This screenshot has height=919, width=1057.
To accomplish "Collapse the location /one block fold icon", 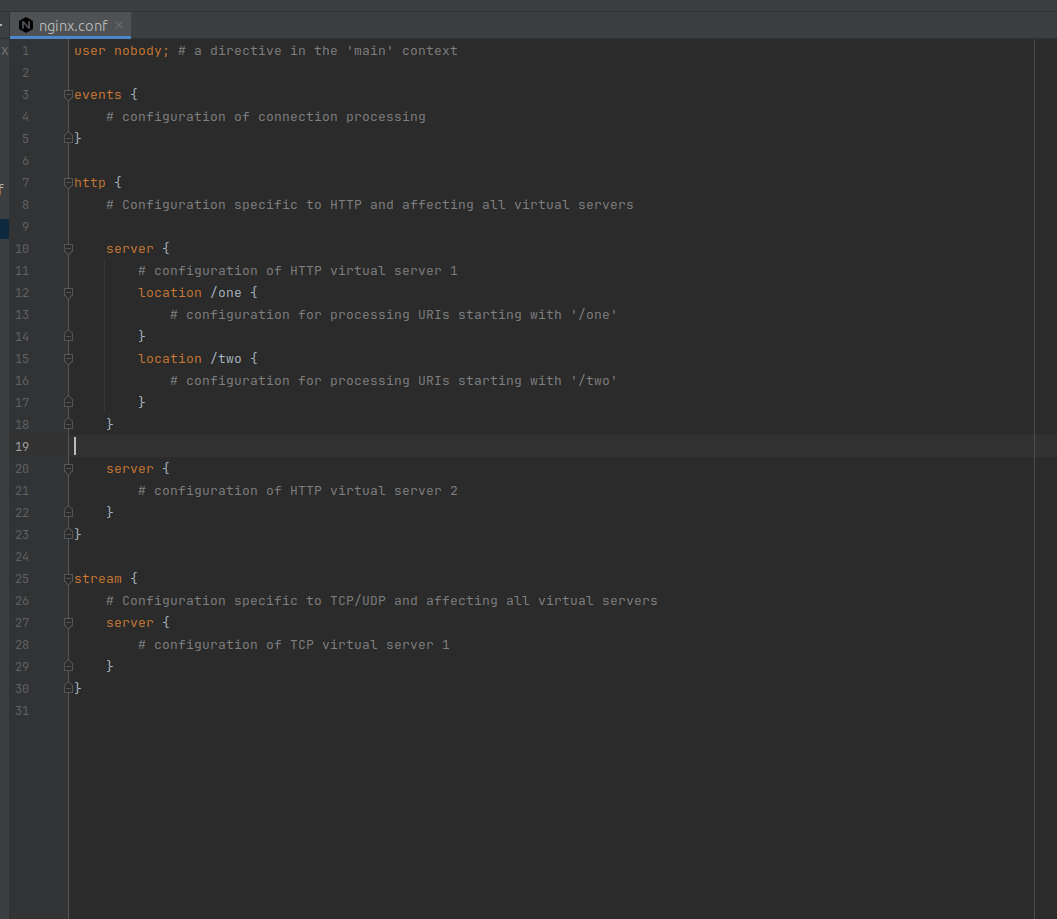I will click(x=67, y=292).
